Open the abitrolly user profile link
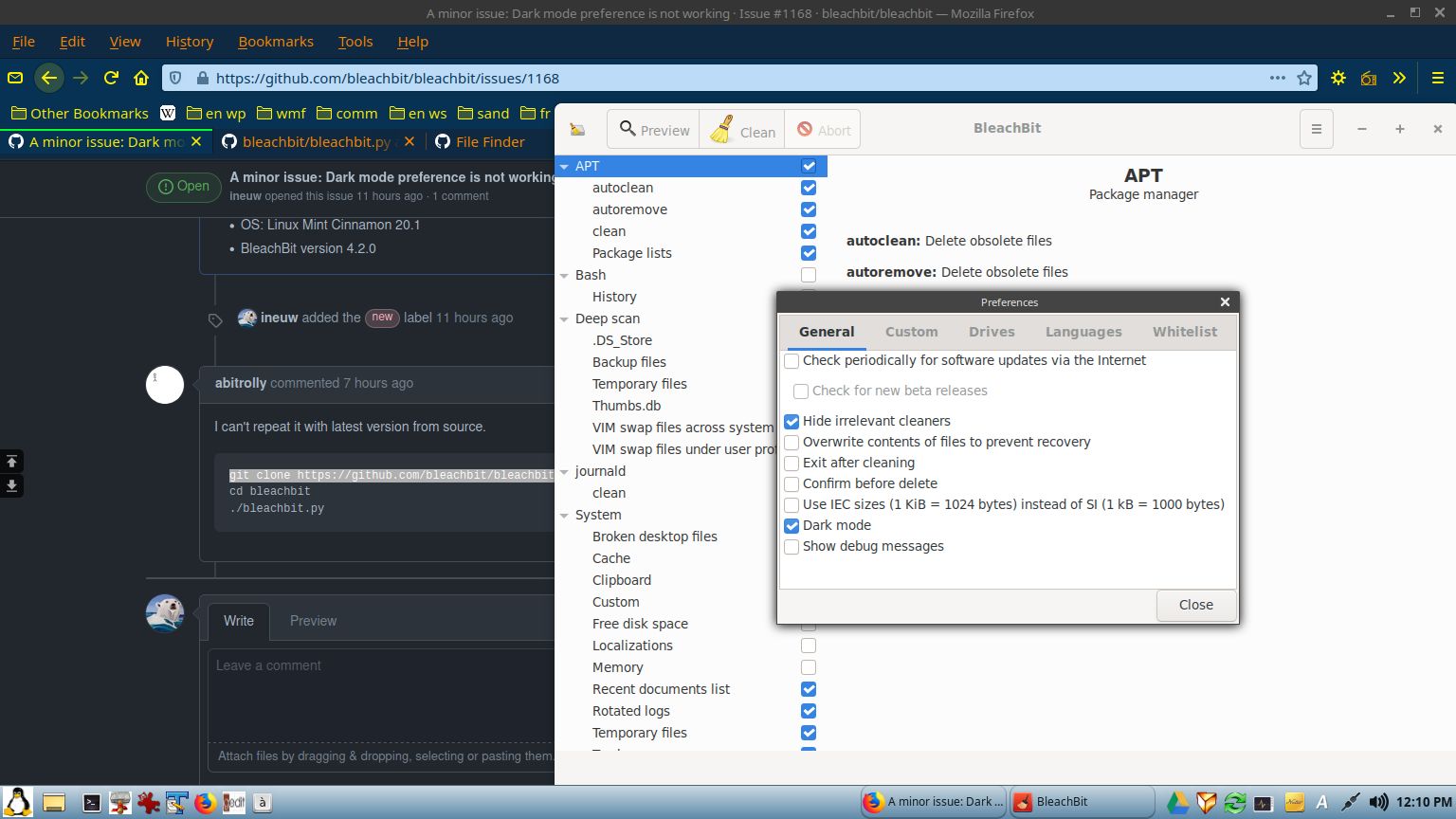Image resolution: width=1456 pixels, height=819 pixels. click(x=240, y=383)
